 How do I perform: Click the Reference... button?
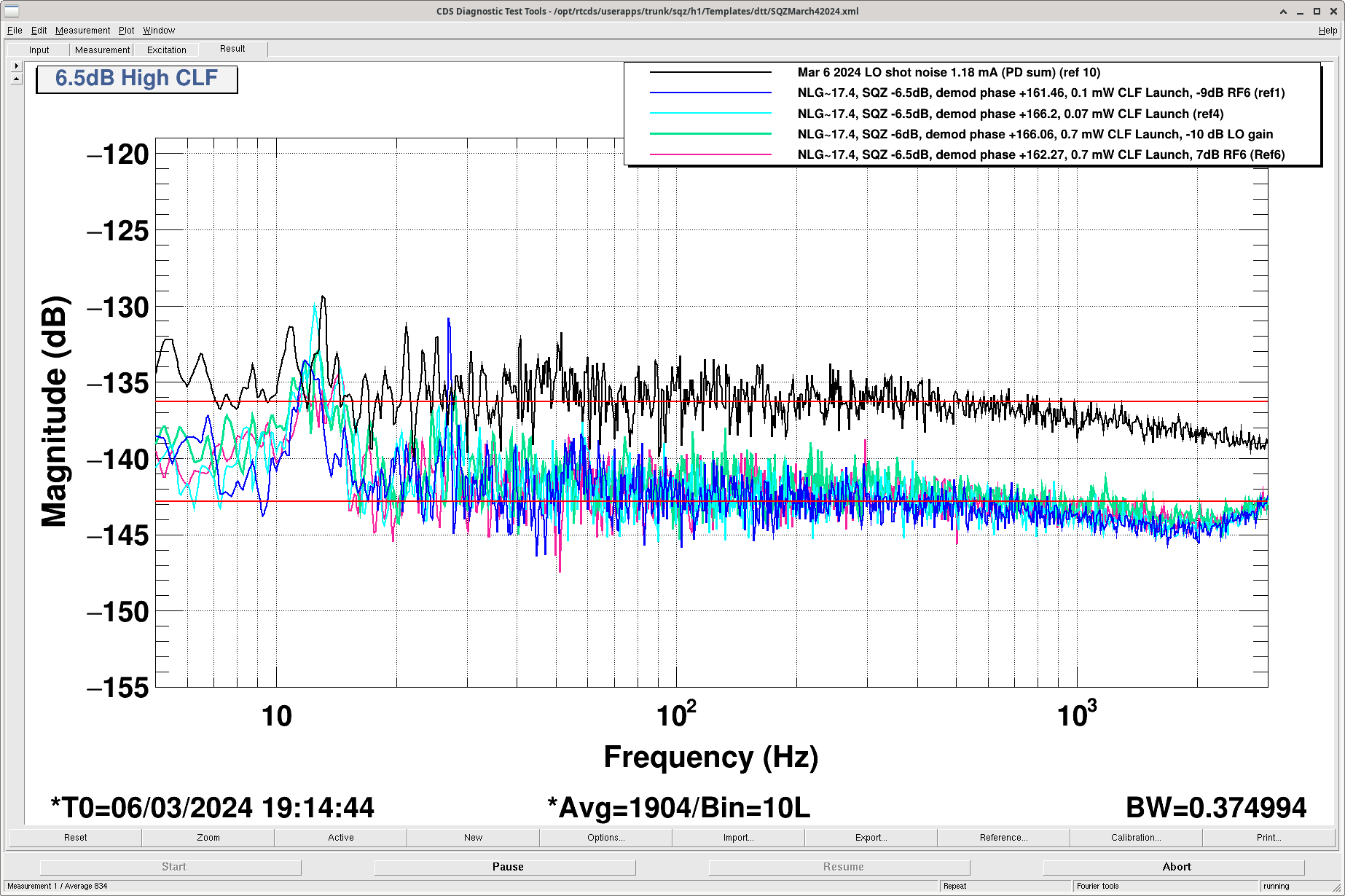[x=1003, y=838]
